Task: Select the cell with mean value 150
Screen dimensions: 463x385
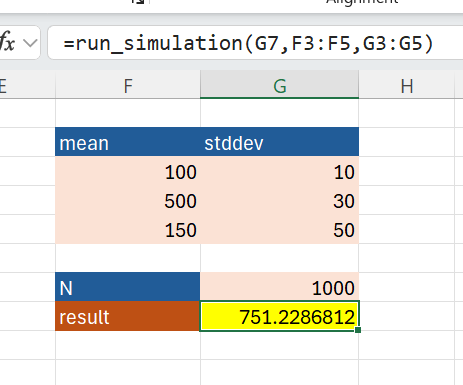Action: (x=128, y=229)
